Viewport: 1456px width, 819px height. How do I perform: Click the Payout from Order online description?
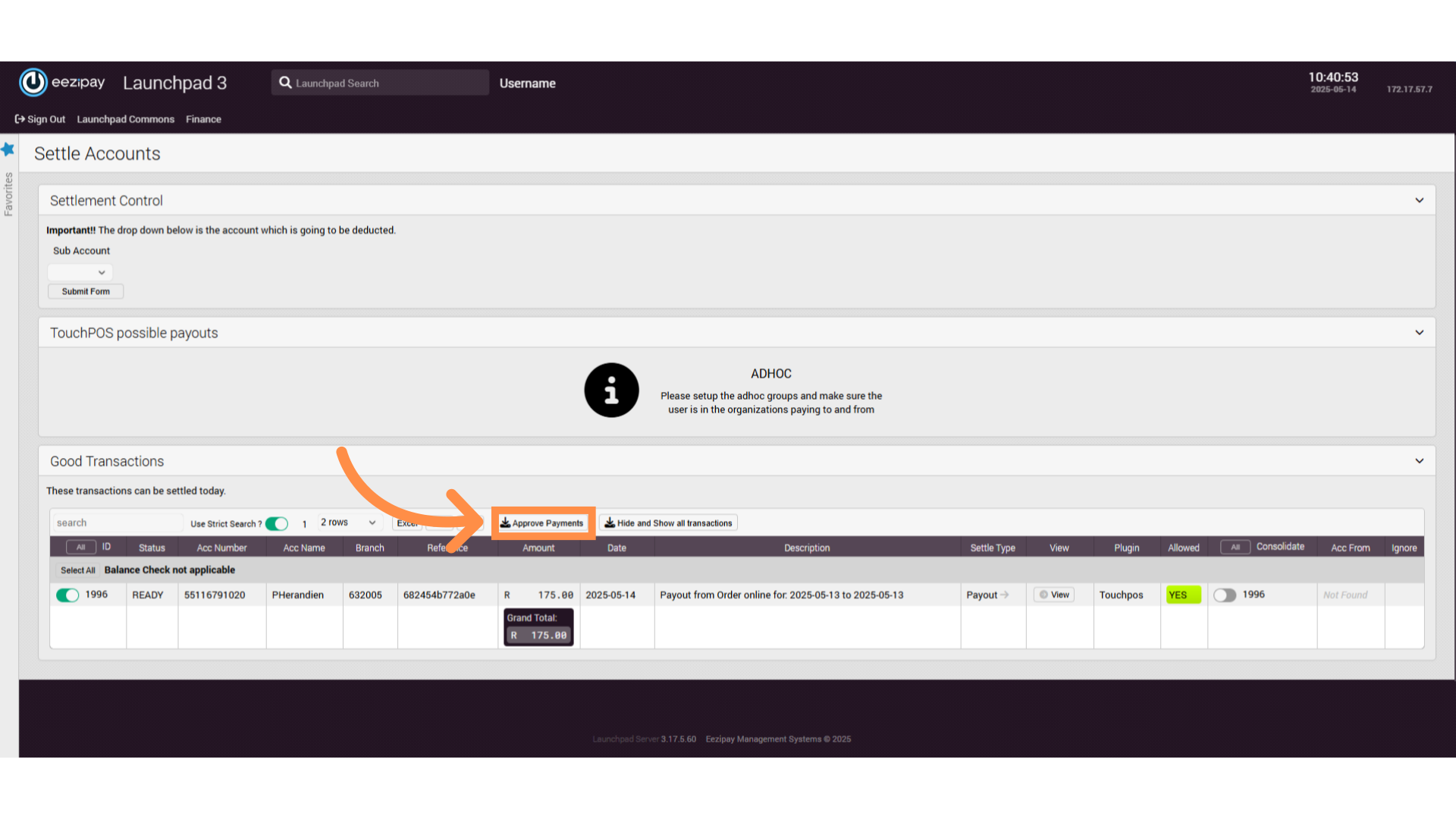click(782, 595)
